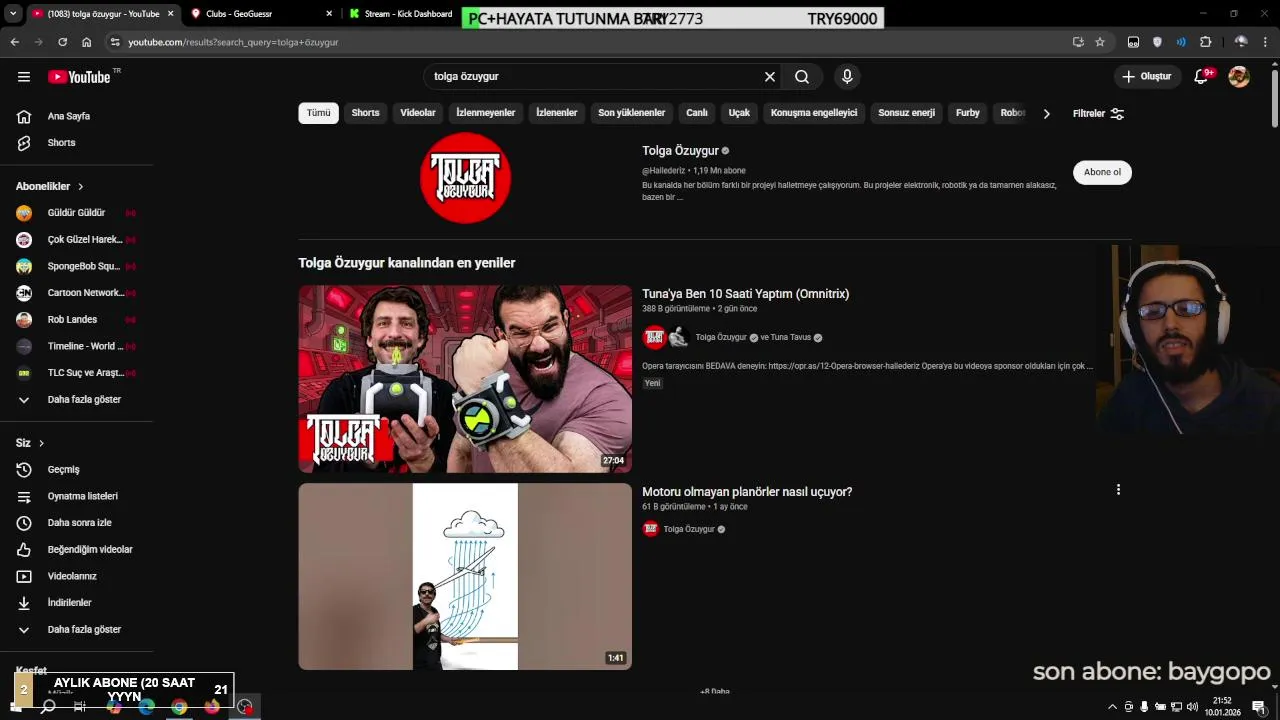Start voice search with the microphone
This screenshot has height=720, width=1280.
847,77
